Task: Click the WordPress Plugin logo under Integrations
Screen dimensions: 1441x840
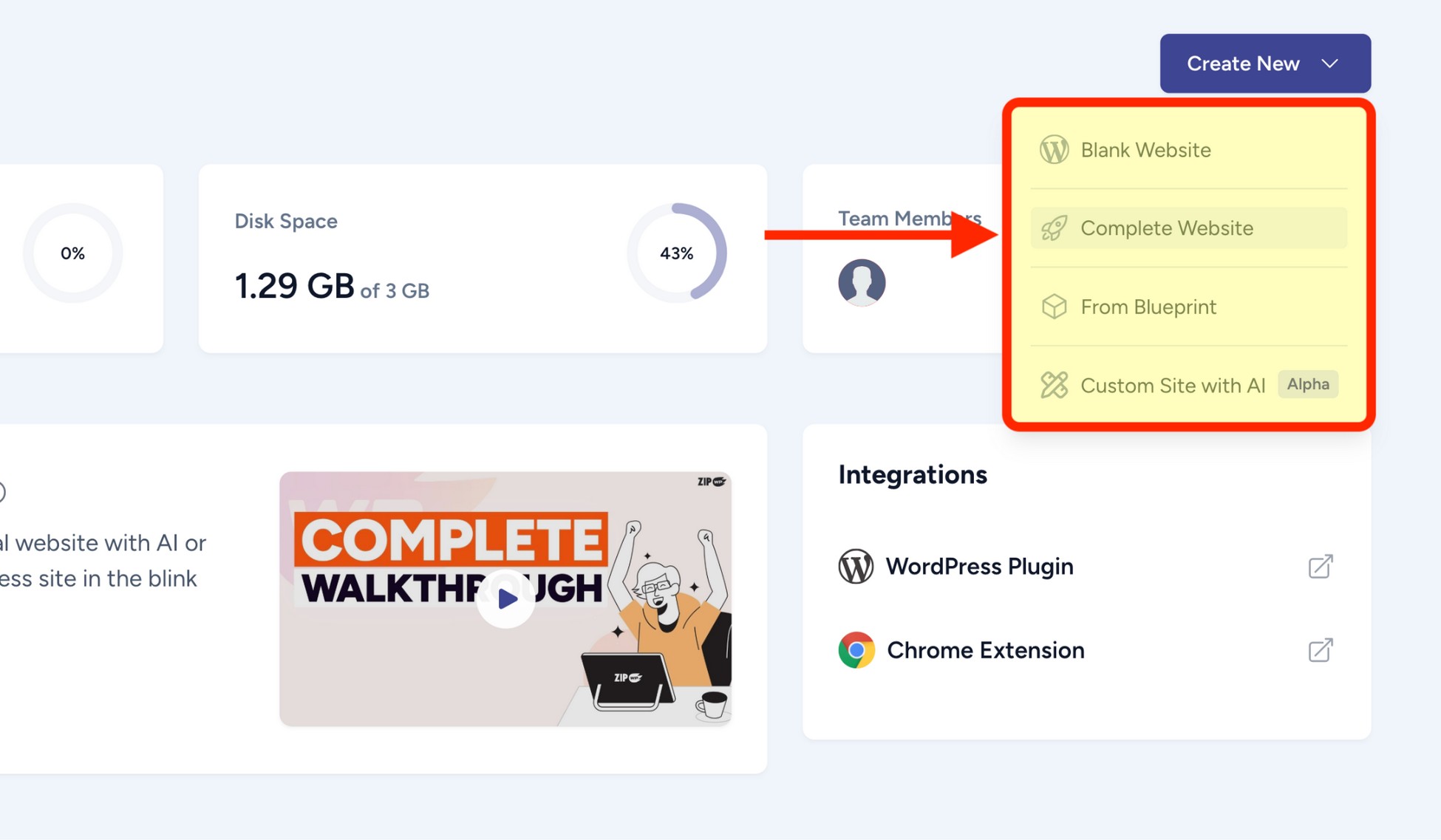Action: coord(856,567)
